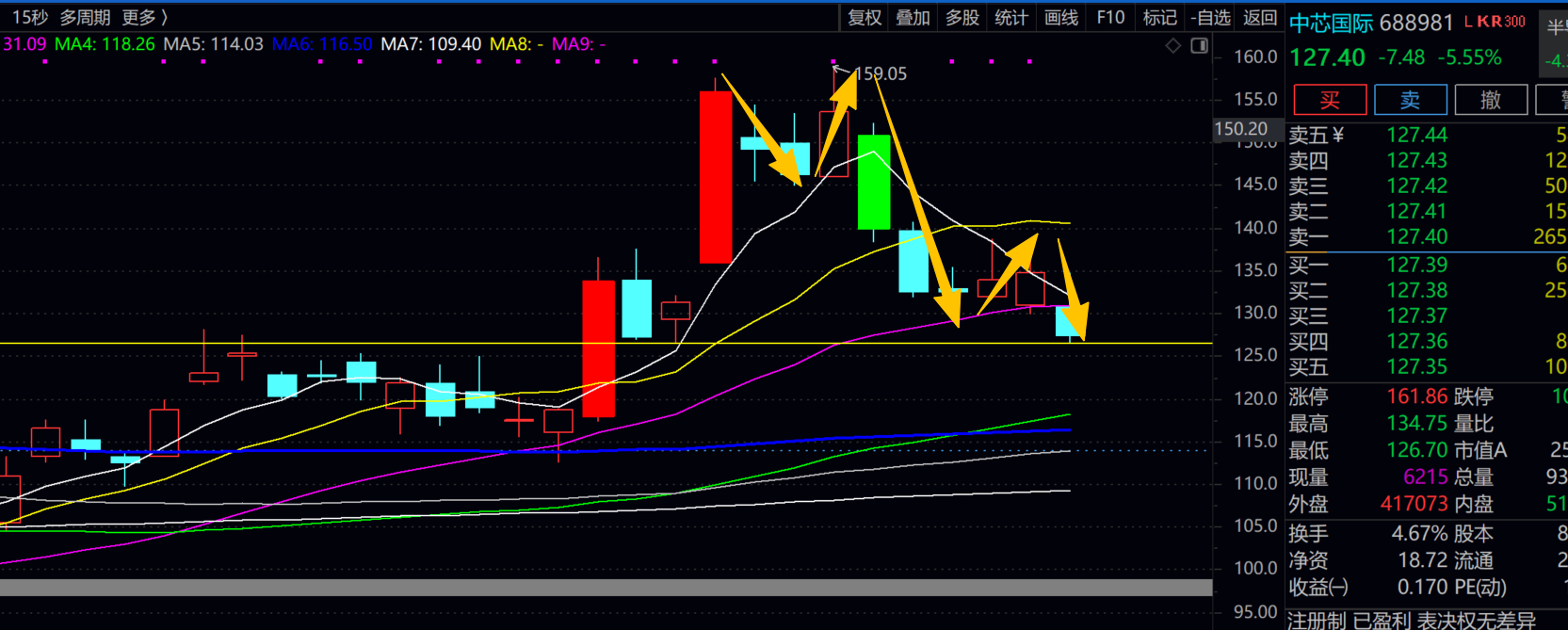This screenshot has width=1568, height=630.
Task: Click the 300 index tag icon
Action: (x=1514, y=22)
